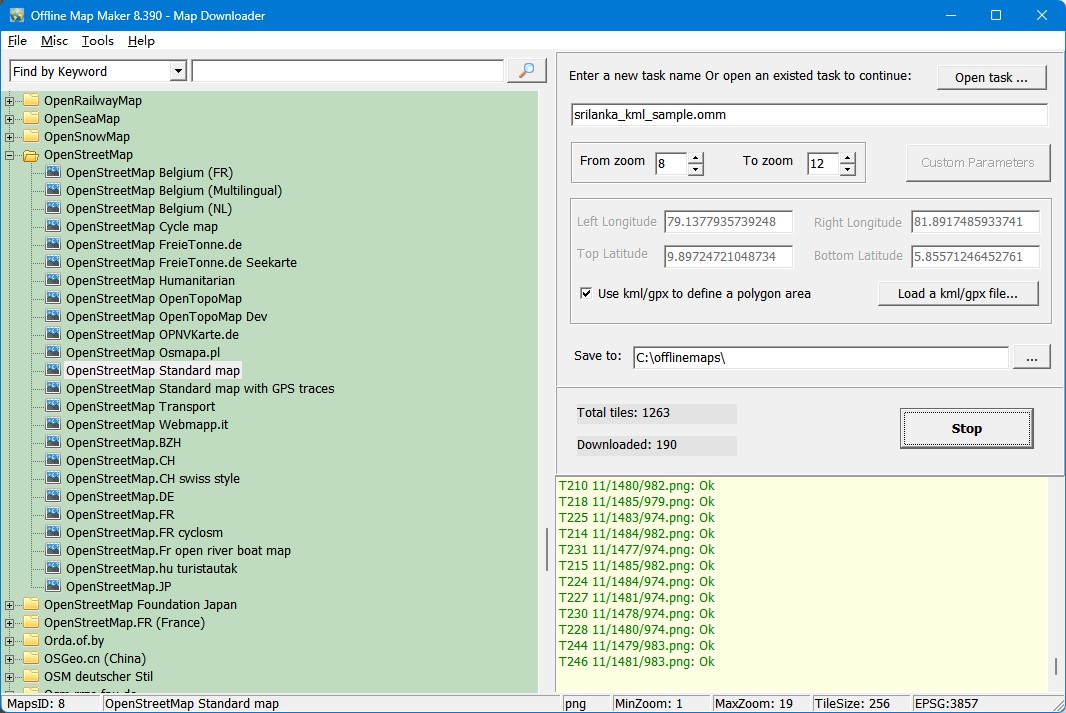Click icon beside OpenStreetMap FreieTonne.de Seekarte

coord(53,262)
